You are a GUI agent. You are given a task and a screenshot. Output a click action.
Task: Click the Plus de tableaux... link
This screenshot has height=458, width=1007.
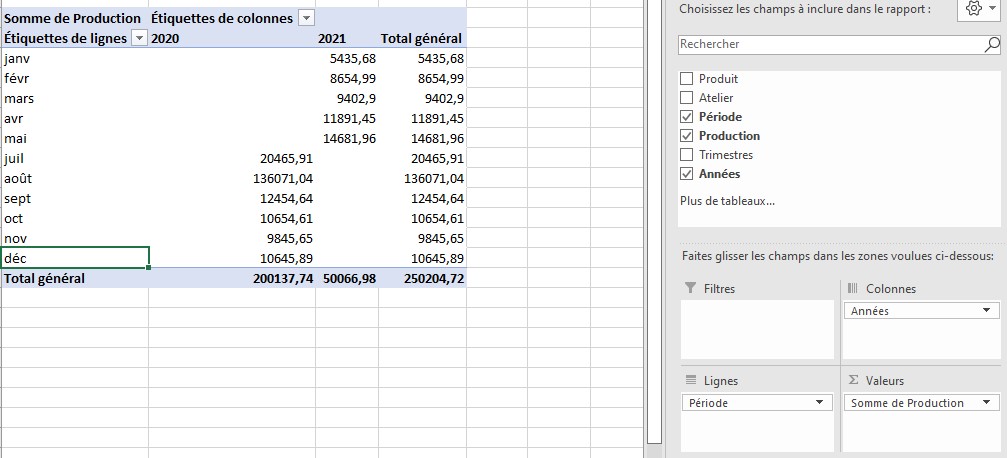[727, 201]
